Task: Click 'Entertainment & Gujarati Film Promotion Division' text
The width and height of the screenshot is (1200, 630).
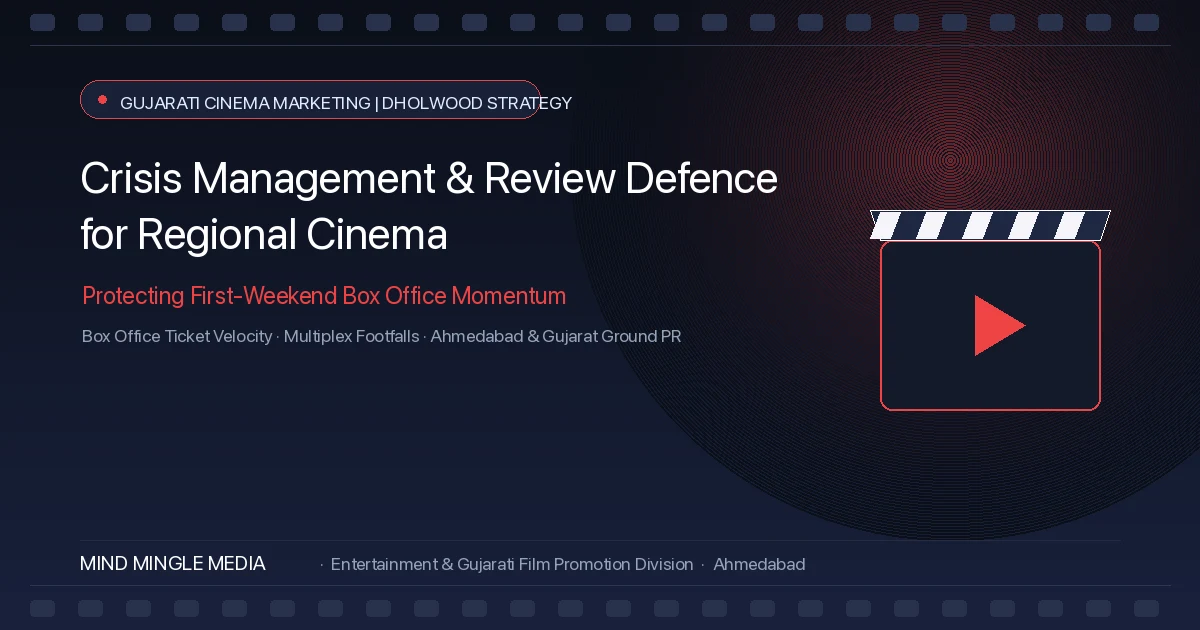Action: (x=512, y=564)
